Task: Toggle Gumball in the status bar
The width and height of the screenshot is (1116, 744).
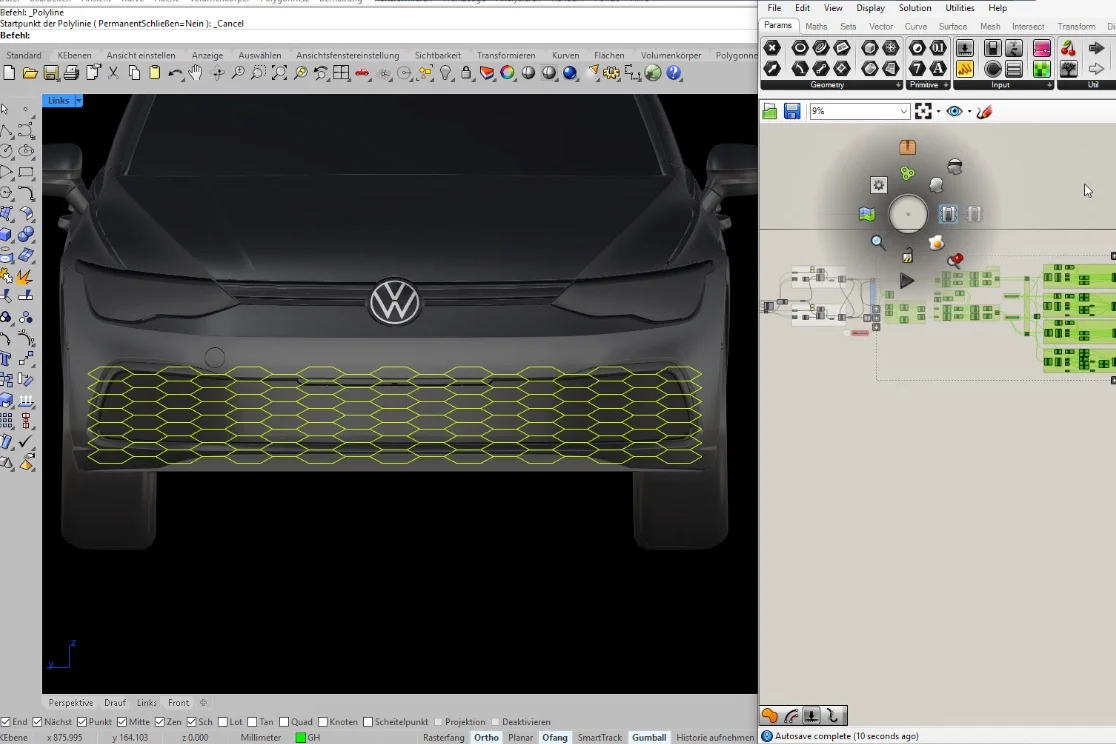Action: click(649, 738)
